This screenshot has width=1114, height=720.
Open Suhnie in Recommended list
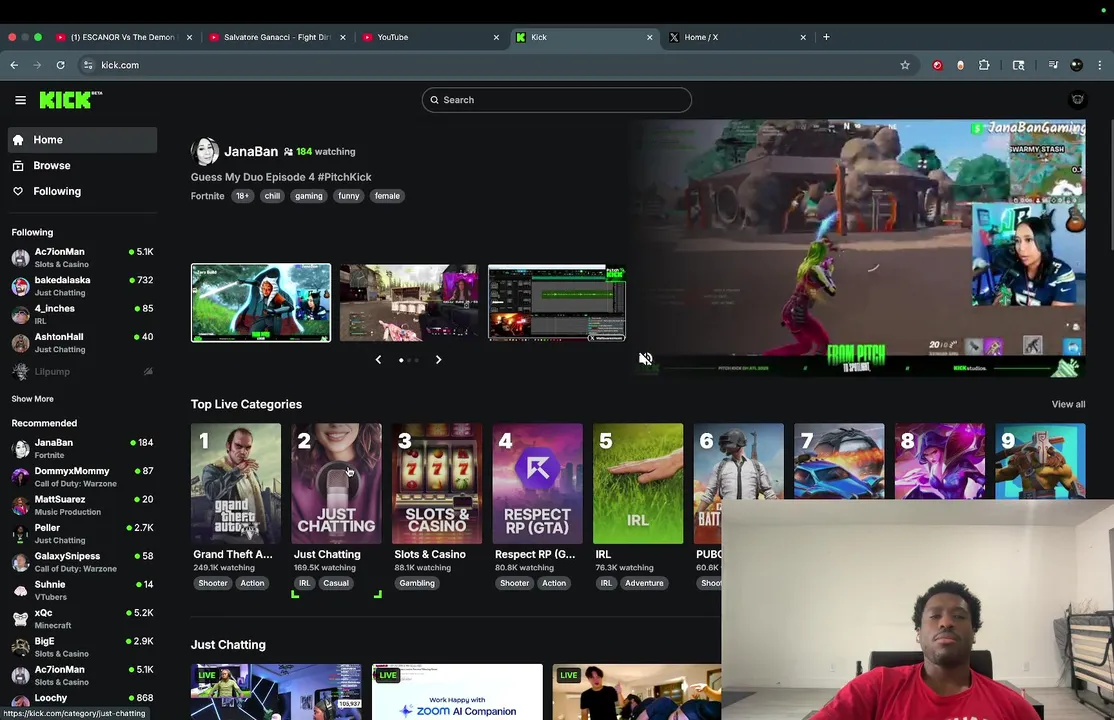point(82,591)
